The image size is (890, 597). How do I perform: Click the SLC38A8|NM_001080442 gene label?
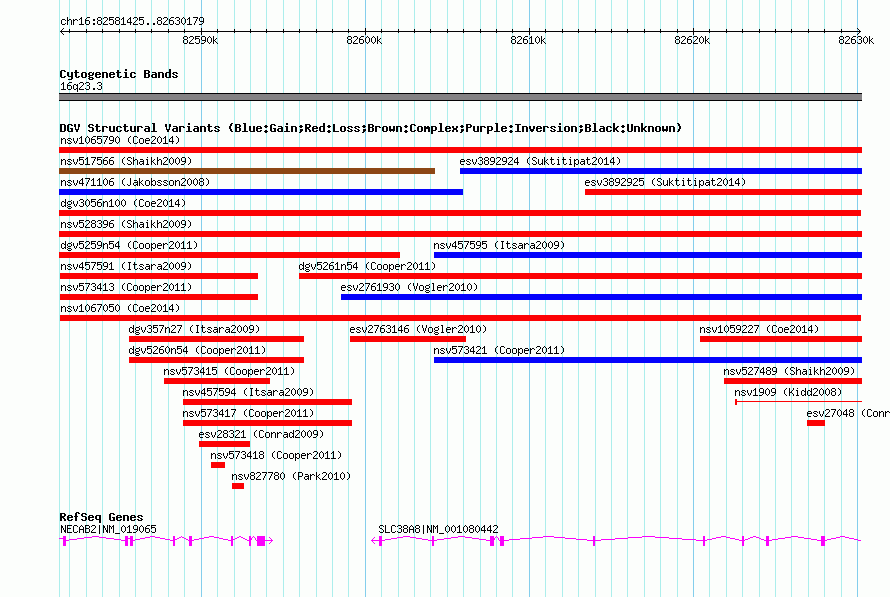click(x=438, y=529)
